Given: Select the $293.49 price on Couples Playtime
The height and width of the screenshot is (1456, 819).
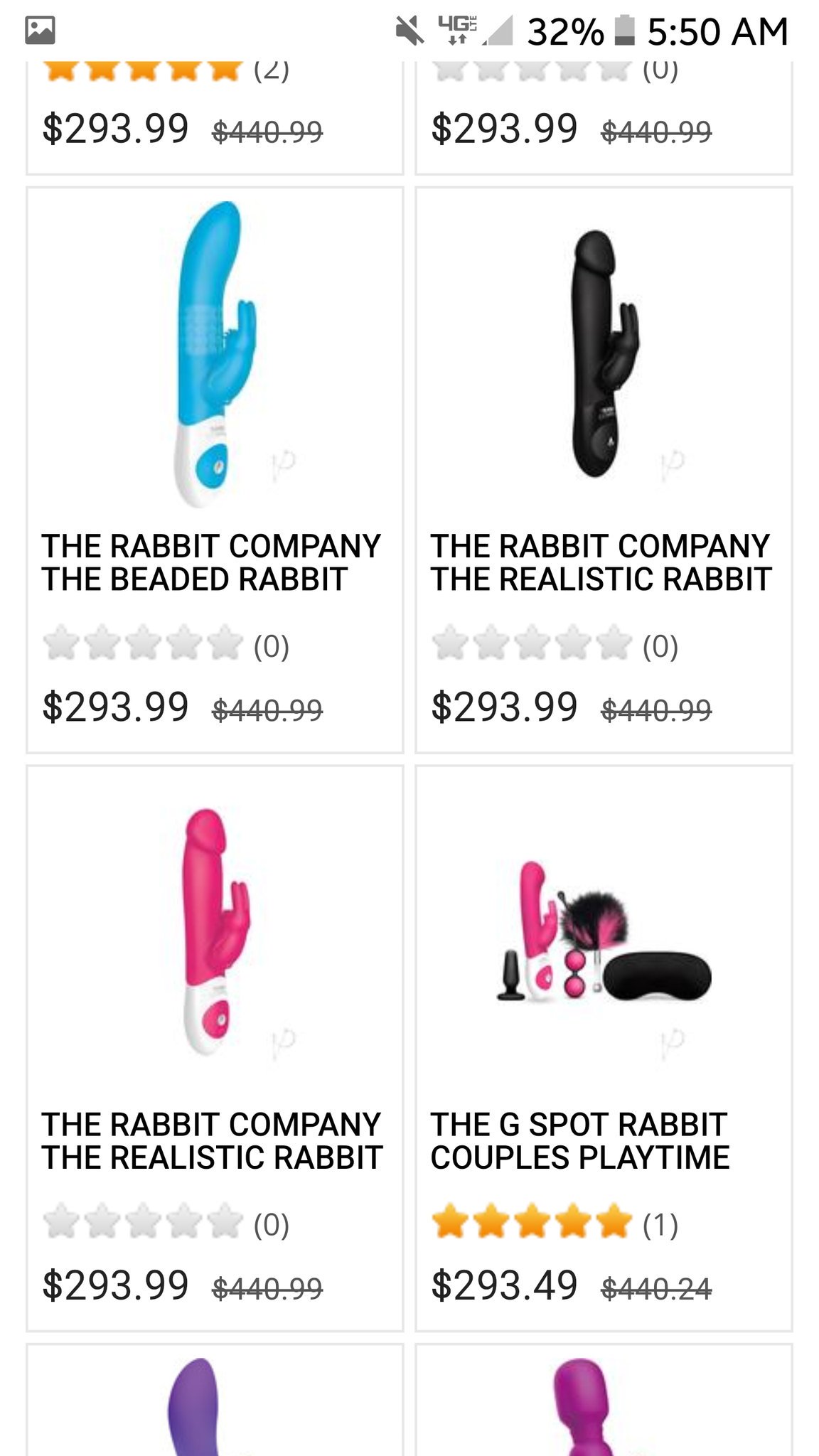Looking at the screenshot, I should pyautogui.click(x=504, y=1285).
